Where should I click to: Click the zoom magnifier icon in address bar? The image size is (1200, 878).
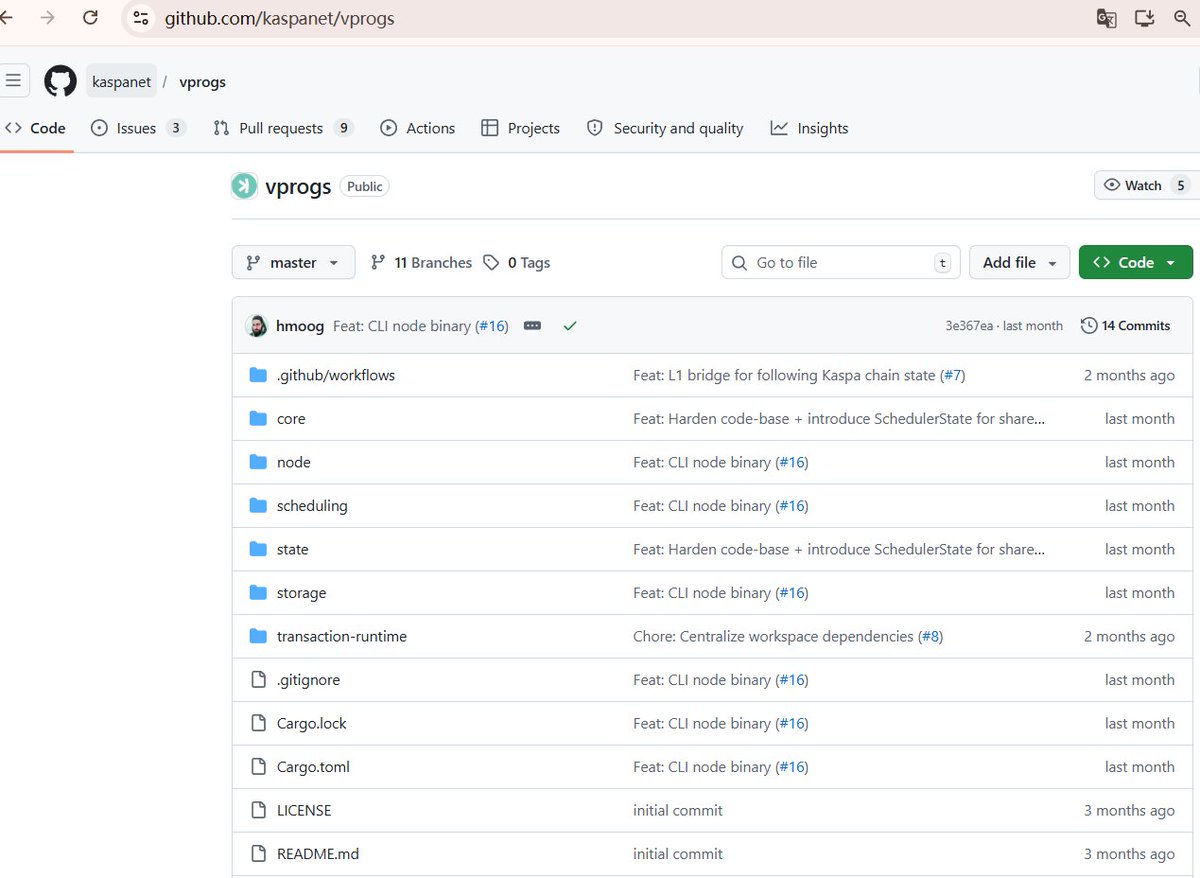(1182, 18)
